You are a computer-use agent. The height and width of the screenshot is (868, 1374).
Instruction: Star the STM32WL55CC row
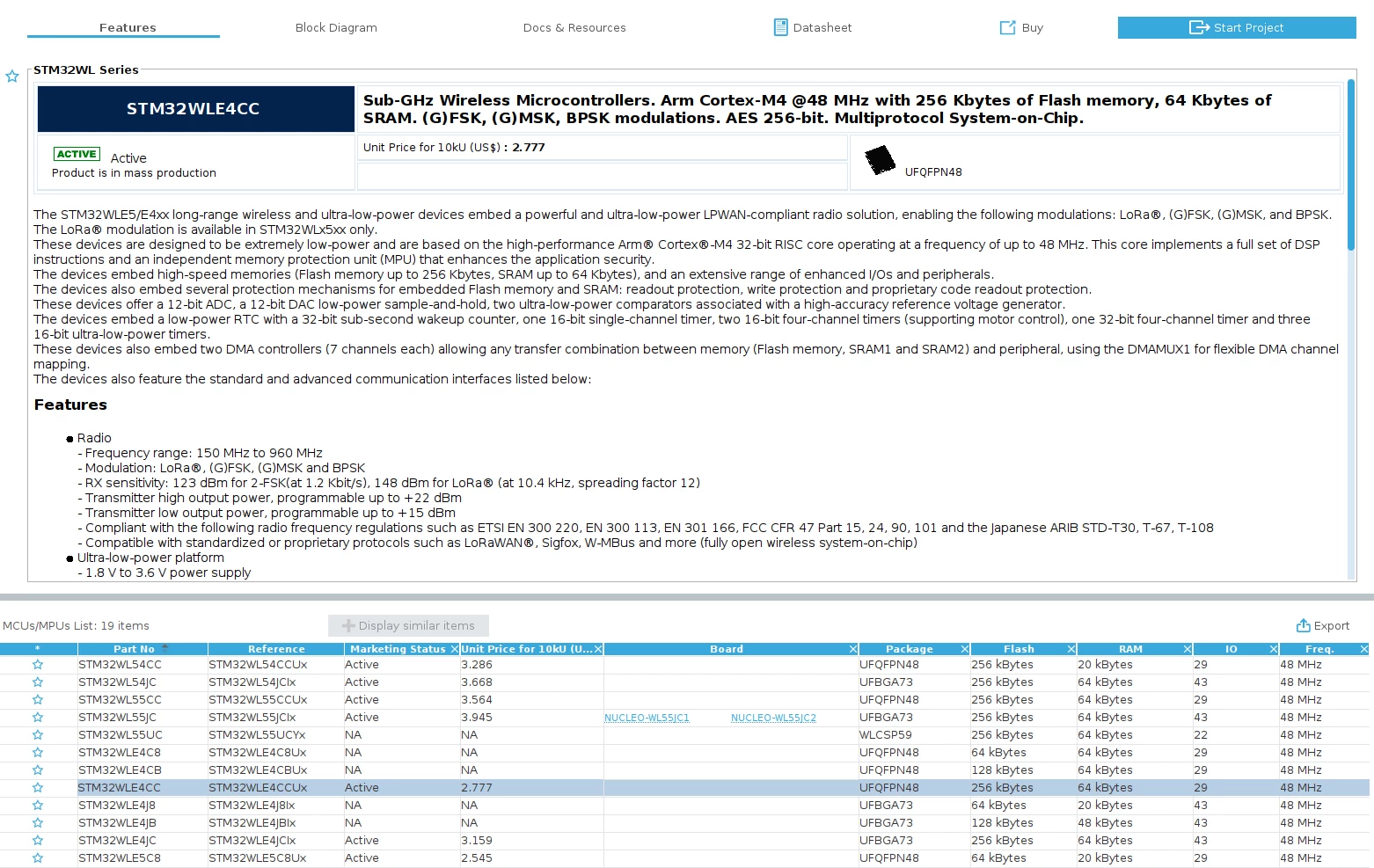tap(38, 700)
